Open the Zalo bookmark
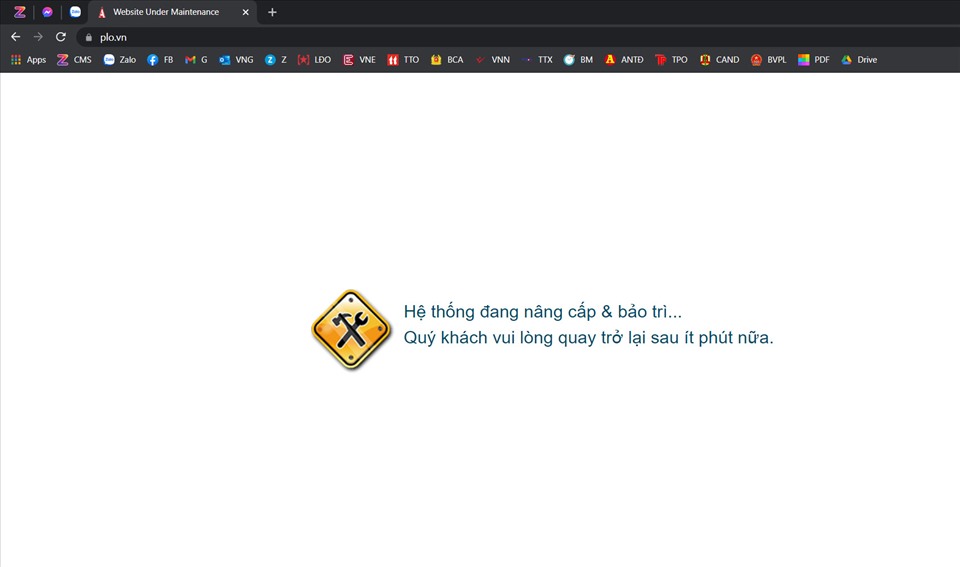The height and width of the screenshot is (567, 960). [x=120, y=59]
